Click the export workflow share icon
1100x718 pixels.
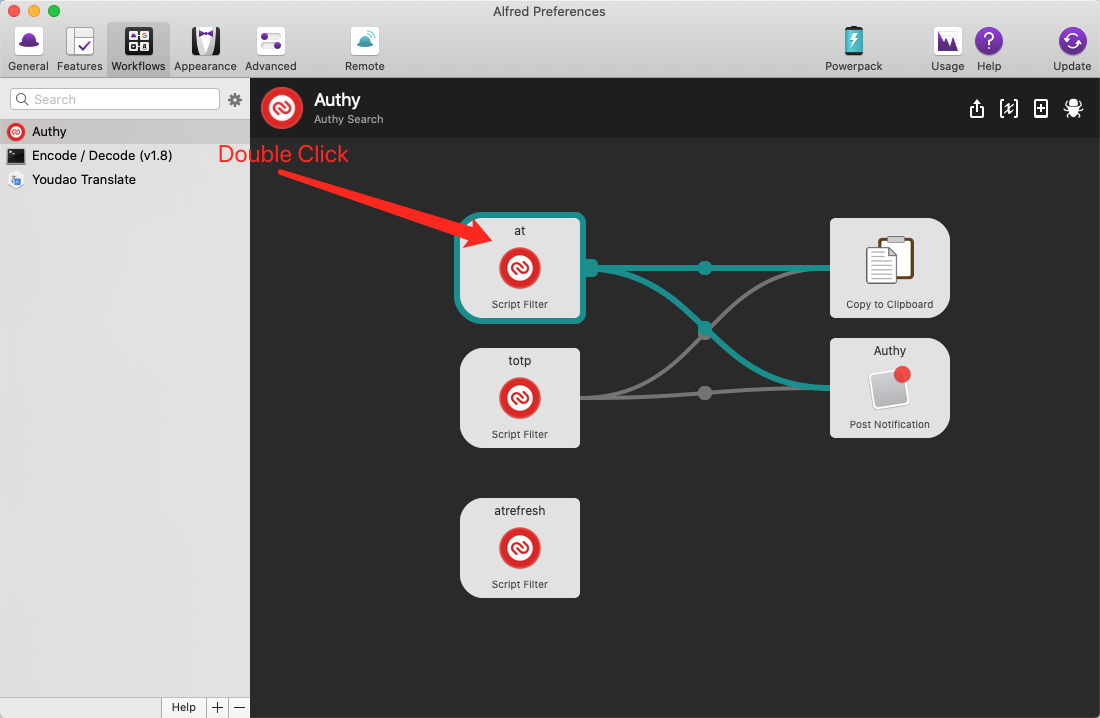977,108
